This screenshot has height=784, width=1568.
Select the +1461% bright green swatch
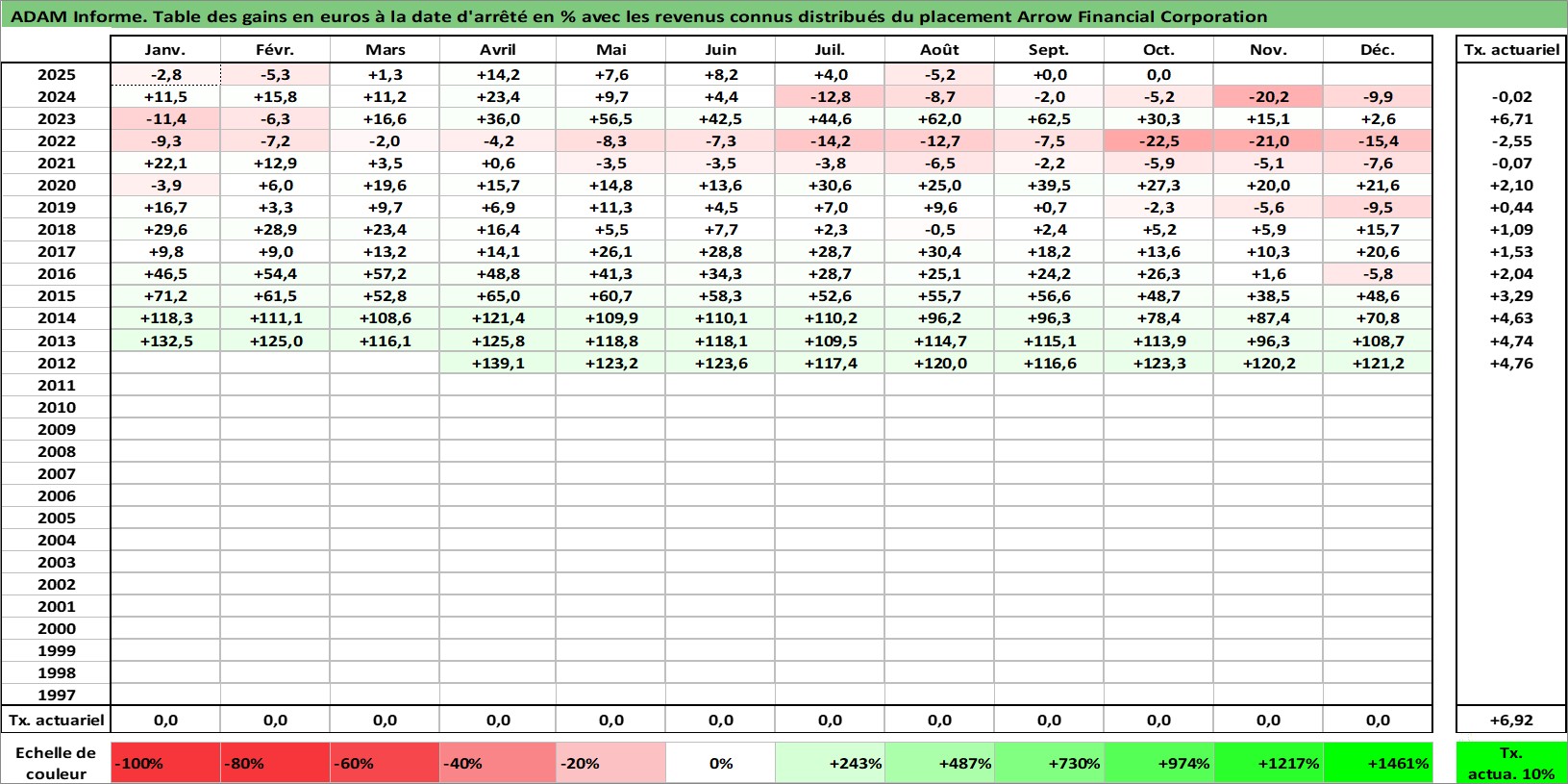tap(1378, 763)
